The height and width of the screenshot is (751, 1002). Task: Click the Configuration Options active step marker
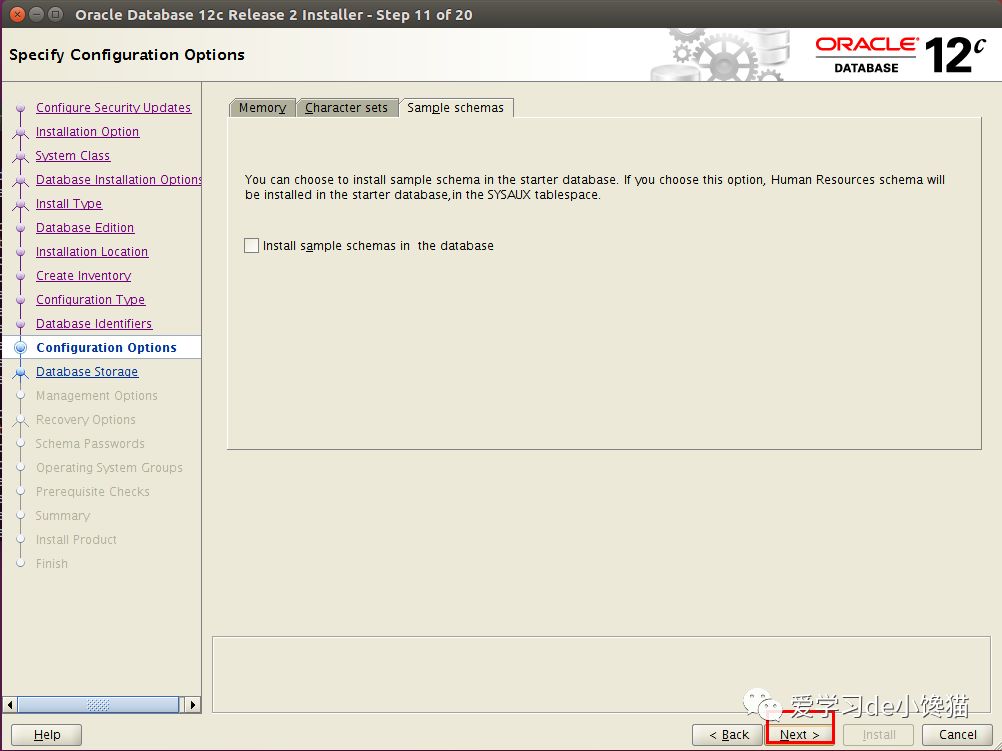tap(20, 348)
